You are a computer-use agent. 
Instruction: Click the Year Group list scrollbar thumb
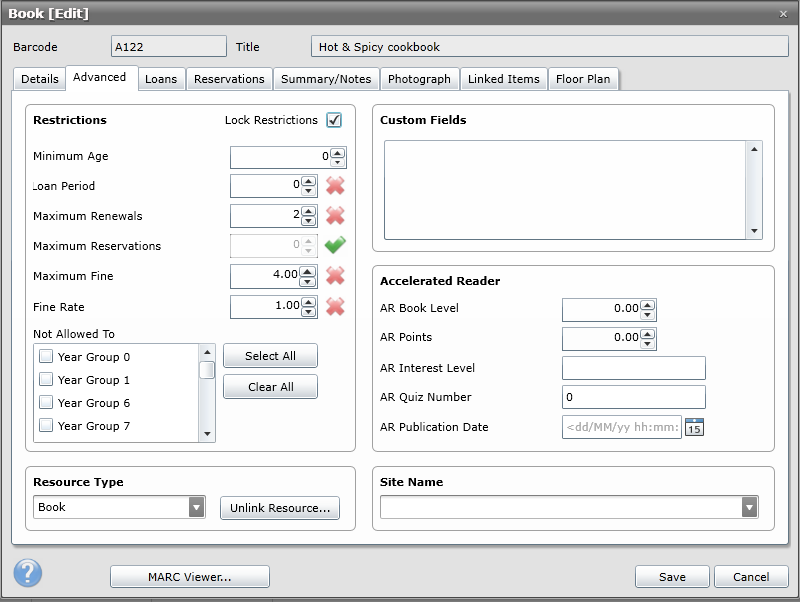tap(207, 370)
